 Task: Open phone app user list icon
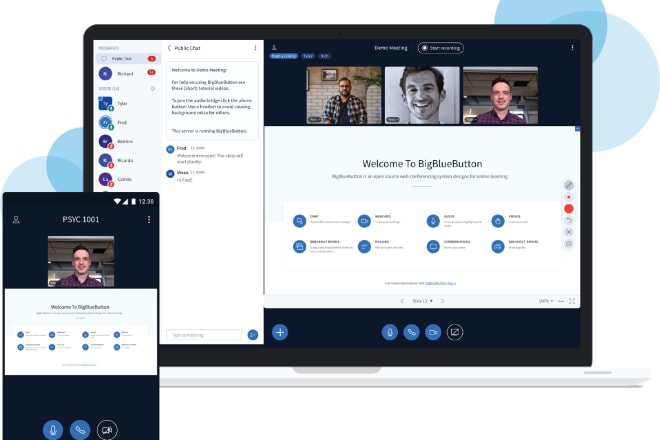pyautogui.click(x=16, y=219)
